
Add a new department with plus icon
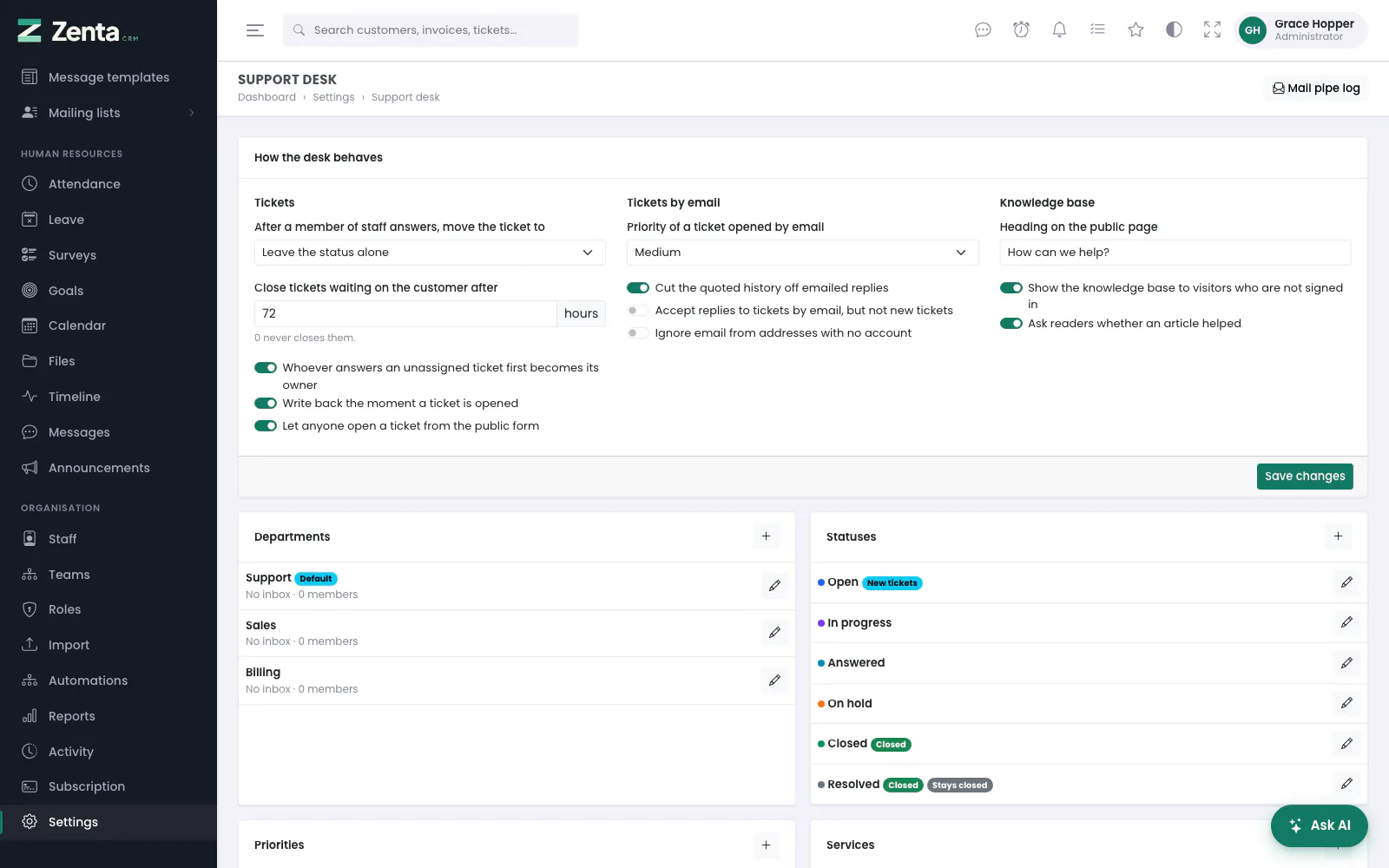click(766, 536)
